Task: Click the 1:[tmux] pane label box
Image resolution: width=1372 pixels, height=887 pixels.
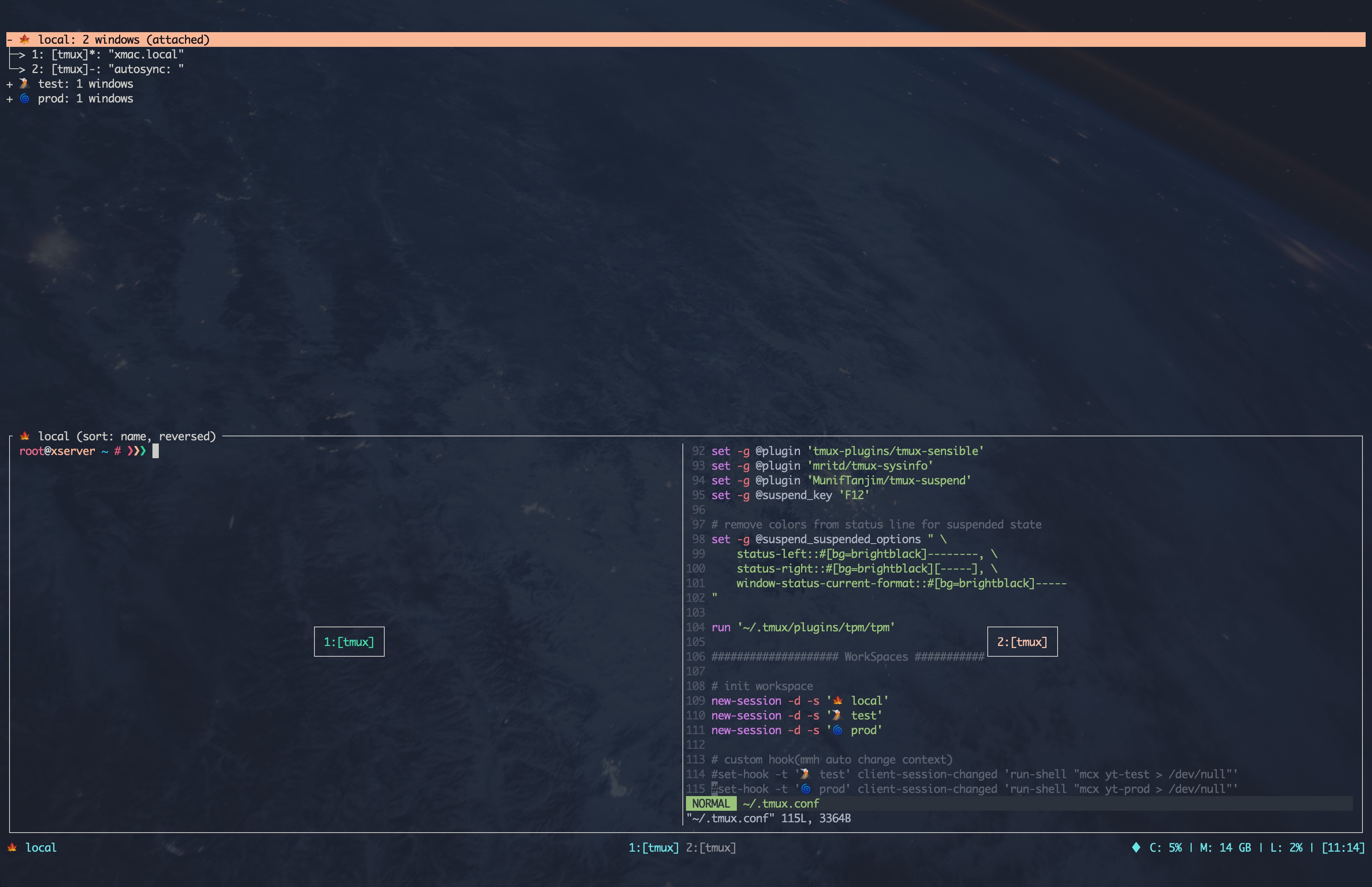Action: [349, 642]
